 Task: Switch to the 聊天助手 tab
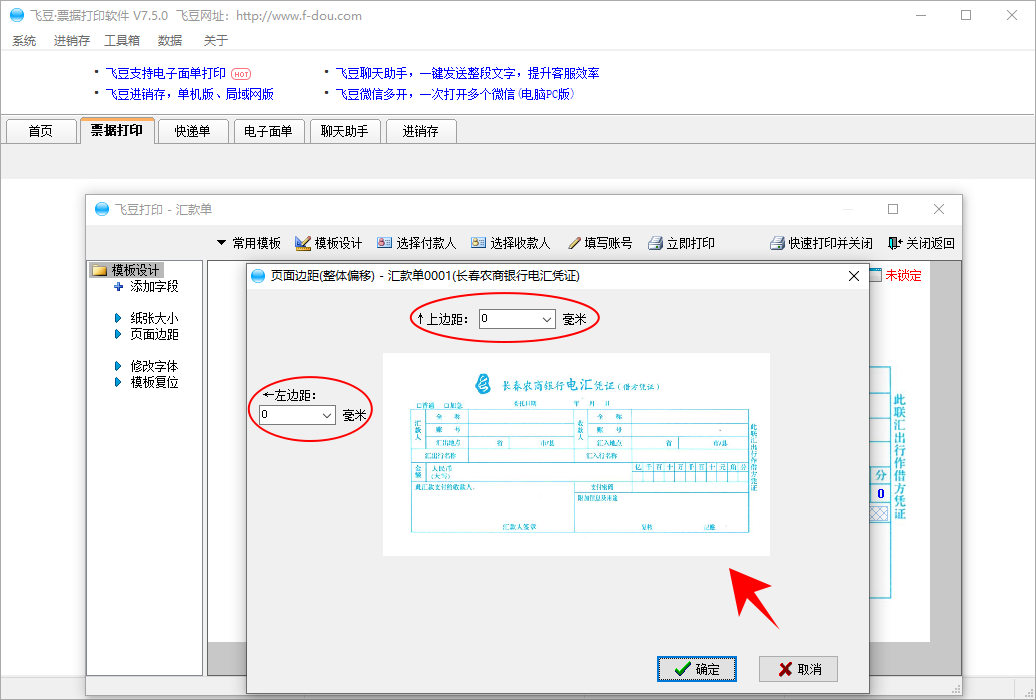[x=344, y=131]
